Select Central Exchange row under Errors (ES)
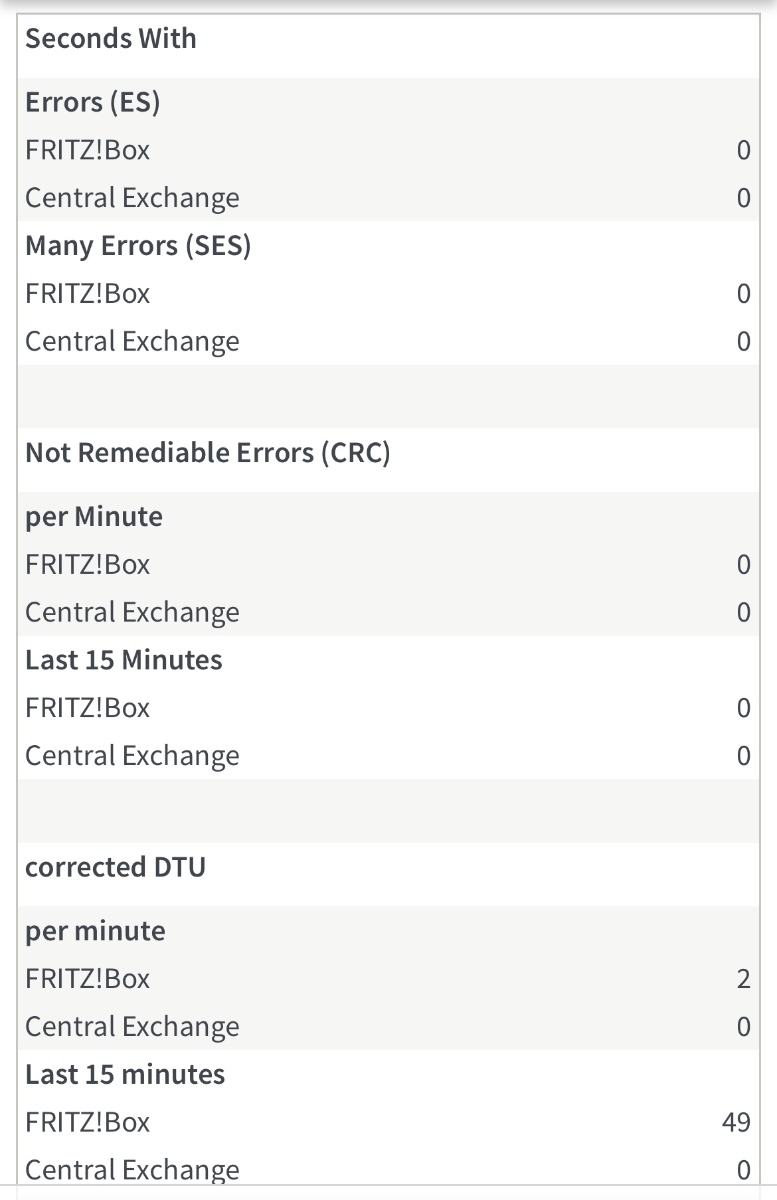This screenshot has width=777, height=1200. pyautogui.click(x=388, y=198)
